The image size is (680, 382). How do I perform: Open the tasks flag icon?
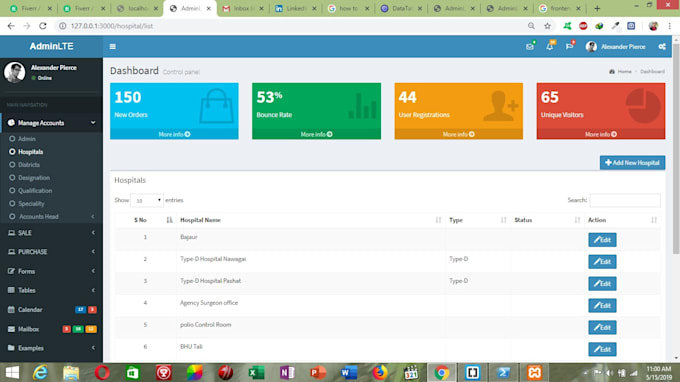[x=569, y=46]
